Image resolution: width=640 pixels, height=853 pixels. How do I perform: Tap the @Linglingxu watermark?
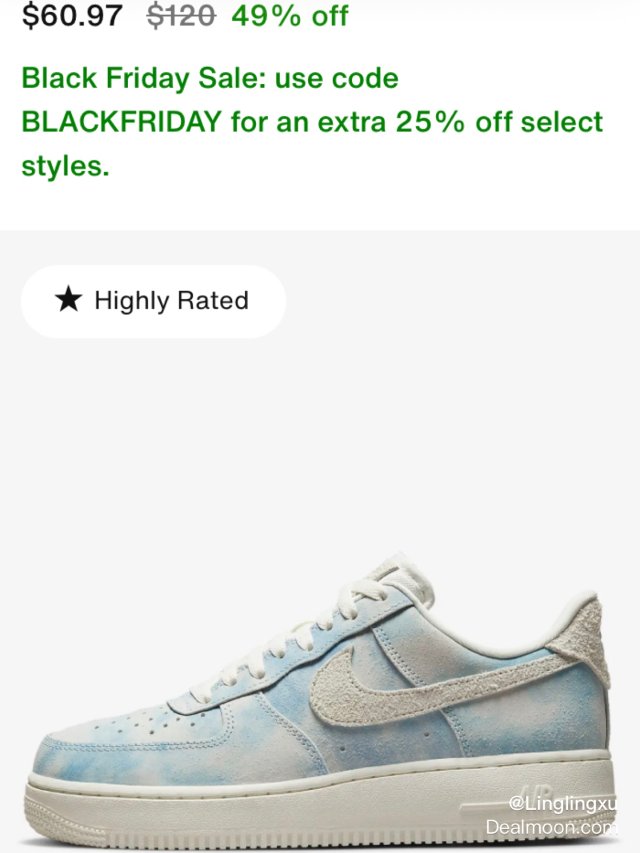[x=562, y=805]
